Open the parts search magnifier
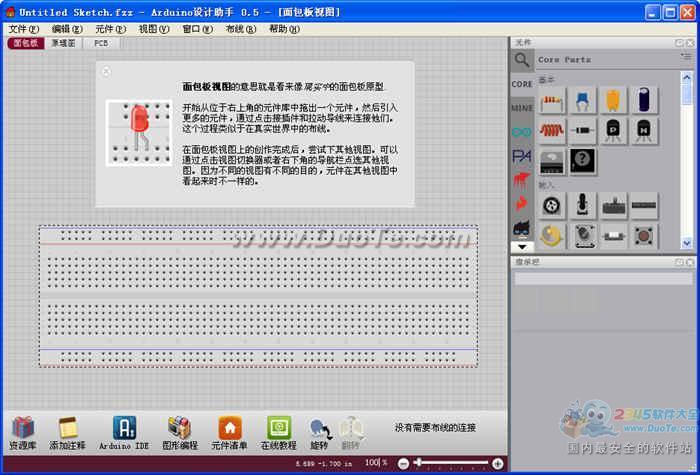 click(522, 60)
